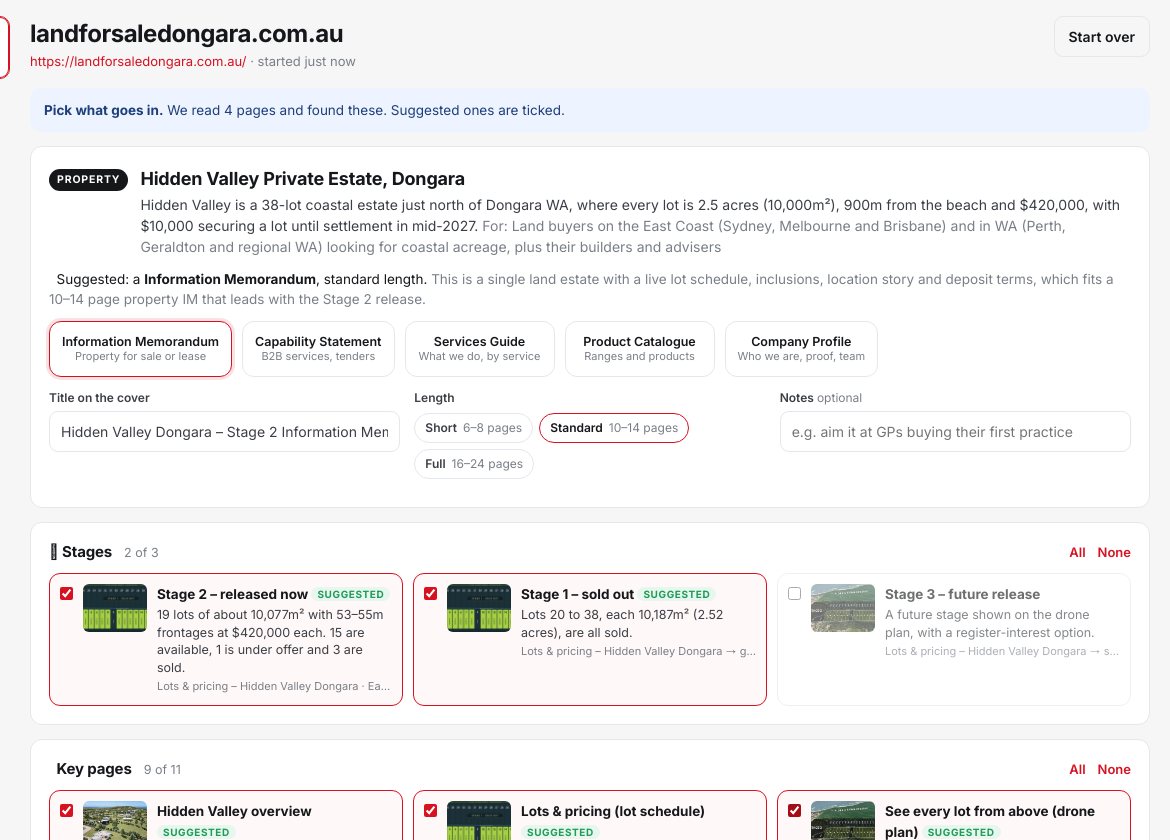
Task: Pick the Company Profile option
Action: click(801, 348)
